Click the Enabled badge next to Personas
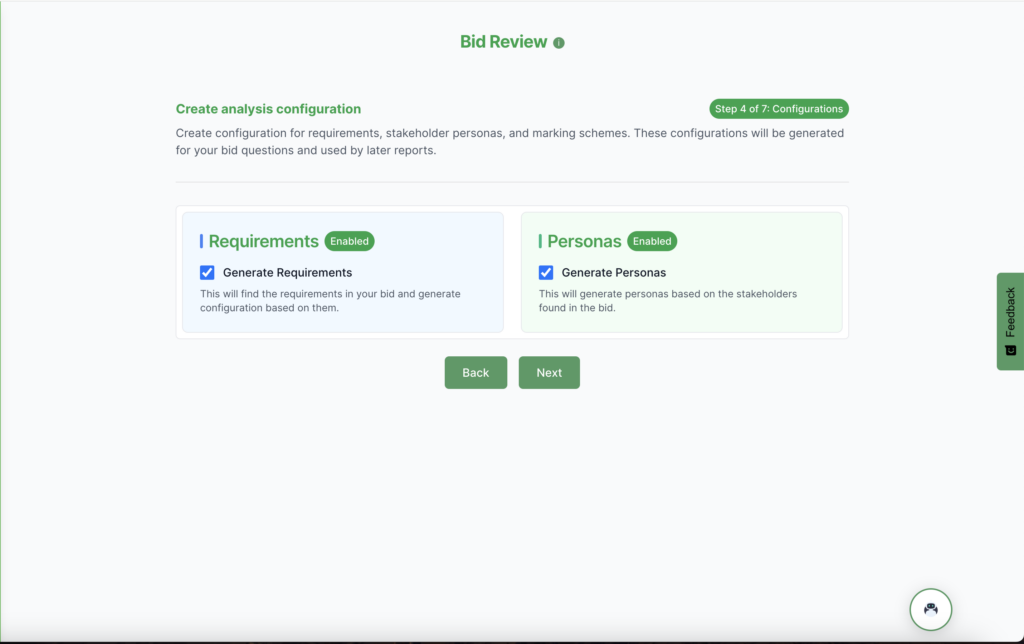 pos(652,241)
